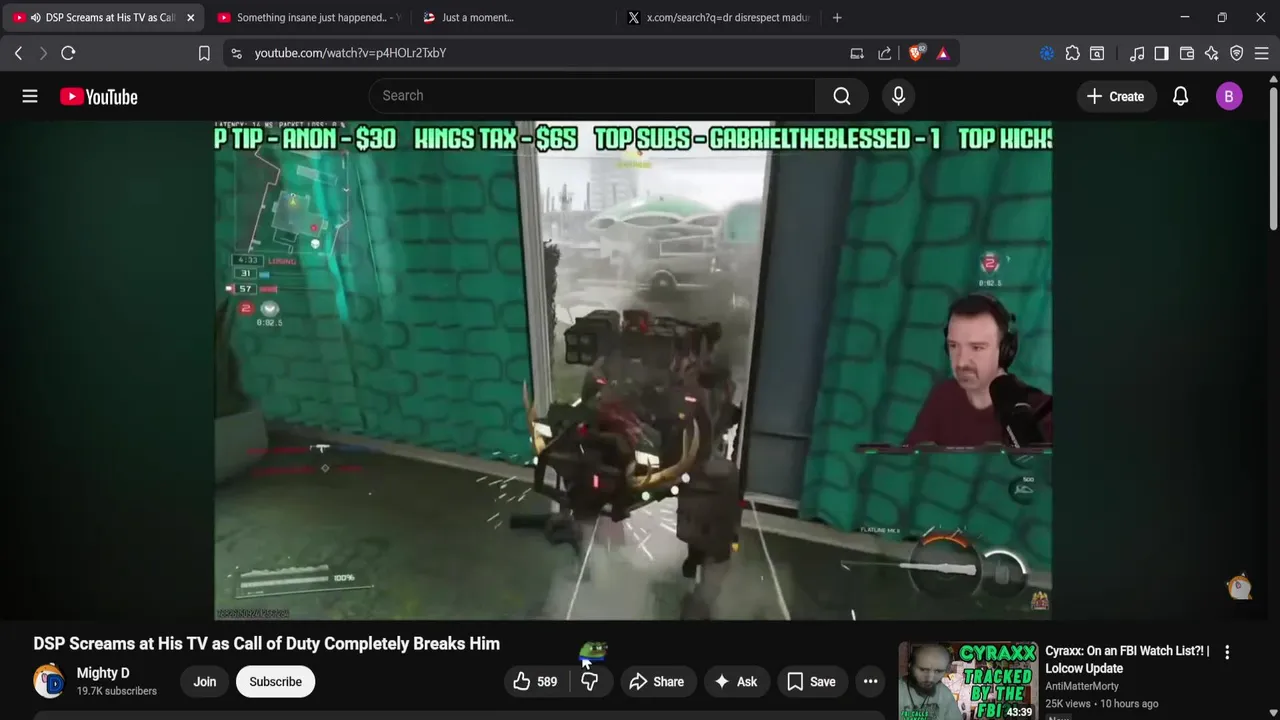1280x720 pixels.
Task: Go to YouTube home via logo
Action: [x=98, y=96]
